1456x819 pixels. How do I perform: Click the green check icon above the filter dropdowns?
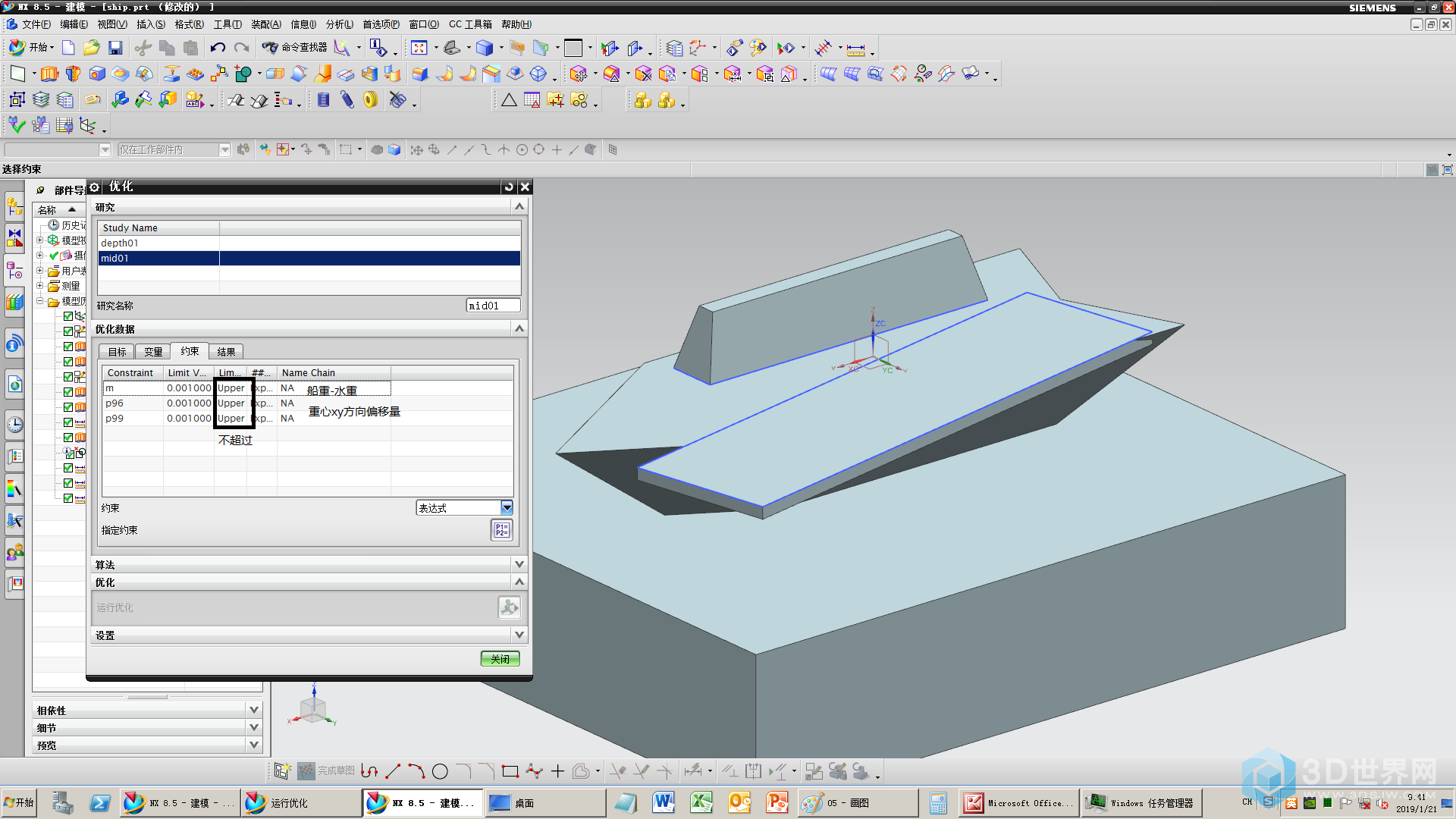(17, 125)
